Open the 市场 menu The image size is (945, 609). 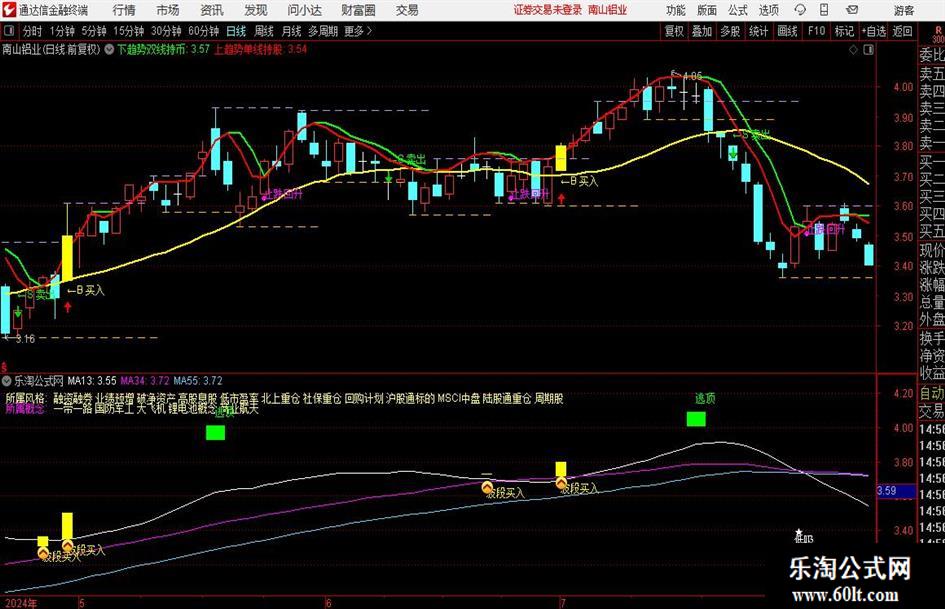point(168,10)
